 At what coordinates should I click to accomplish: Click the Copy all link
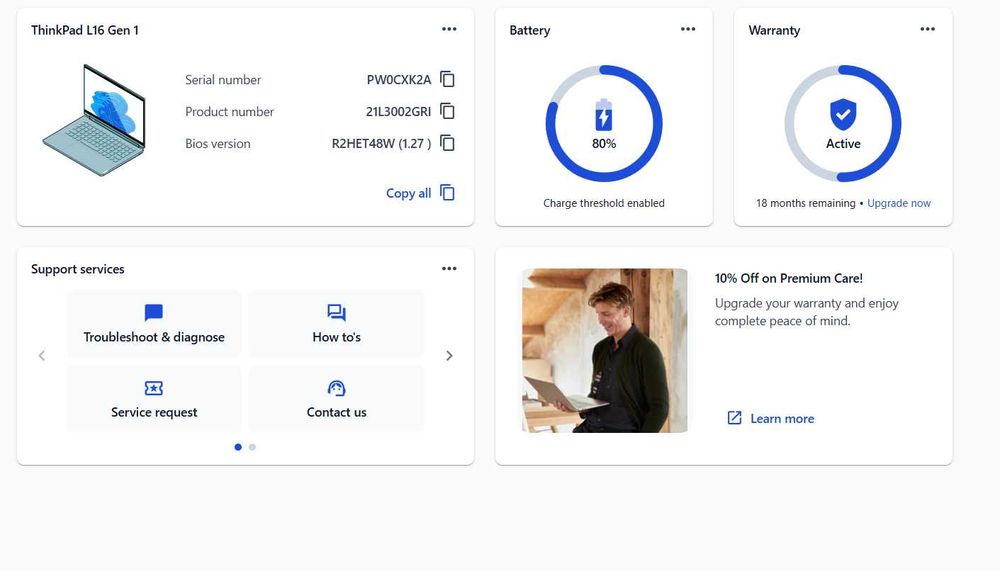(x=420, y=193)
